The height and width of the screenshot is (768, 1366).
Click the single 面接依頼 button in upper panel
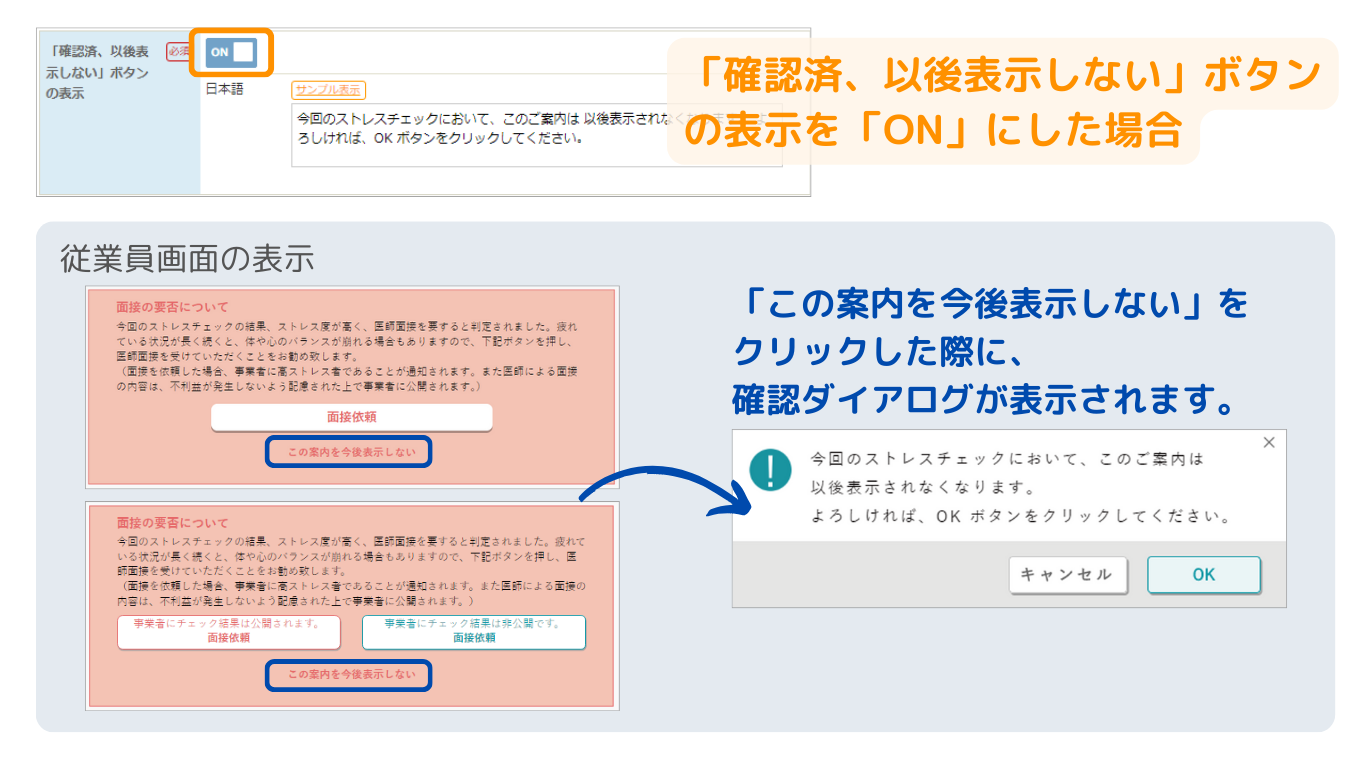tap(351, 417)
